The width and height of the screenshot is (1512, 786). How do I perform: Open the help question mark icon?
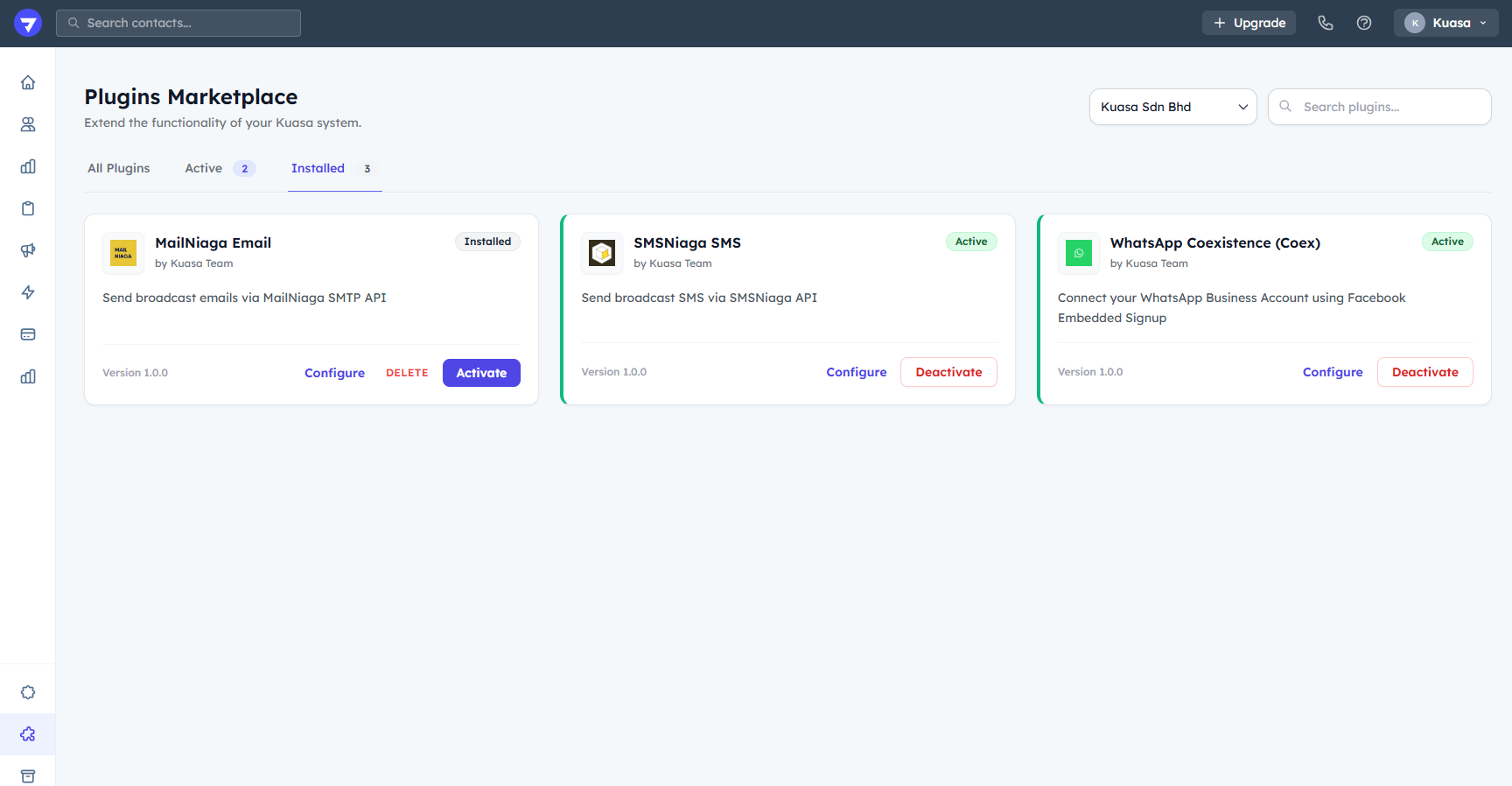click(x=1364, y=23)
